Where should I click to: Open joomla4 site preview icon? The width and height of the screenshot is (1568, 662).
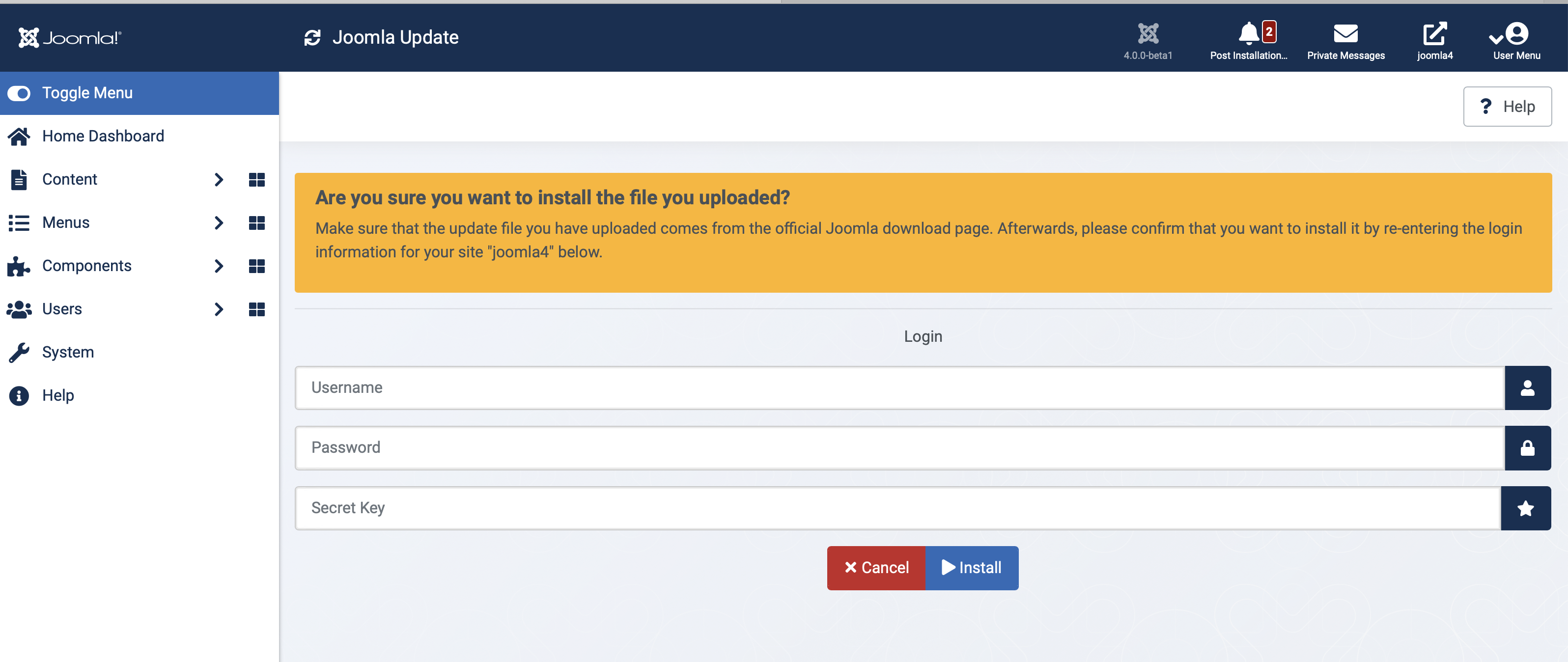pyautogui.click(x=1435, y=33)
